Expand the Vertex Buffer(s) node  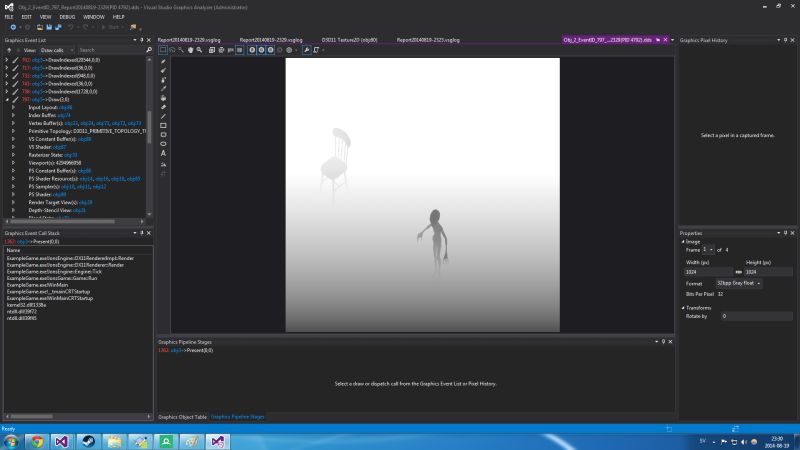point(13,123)
